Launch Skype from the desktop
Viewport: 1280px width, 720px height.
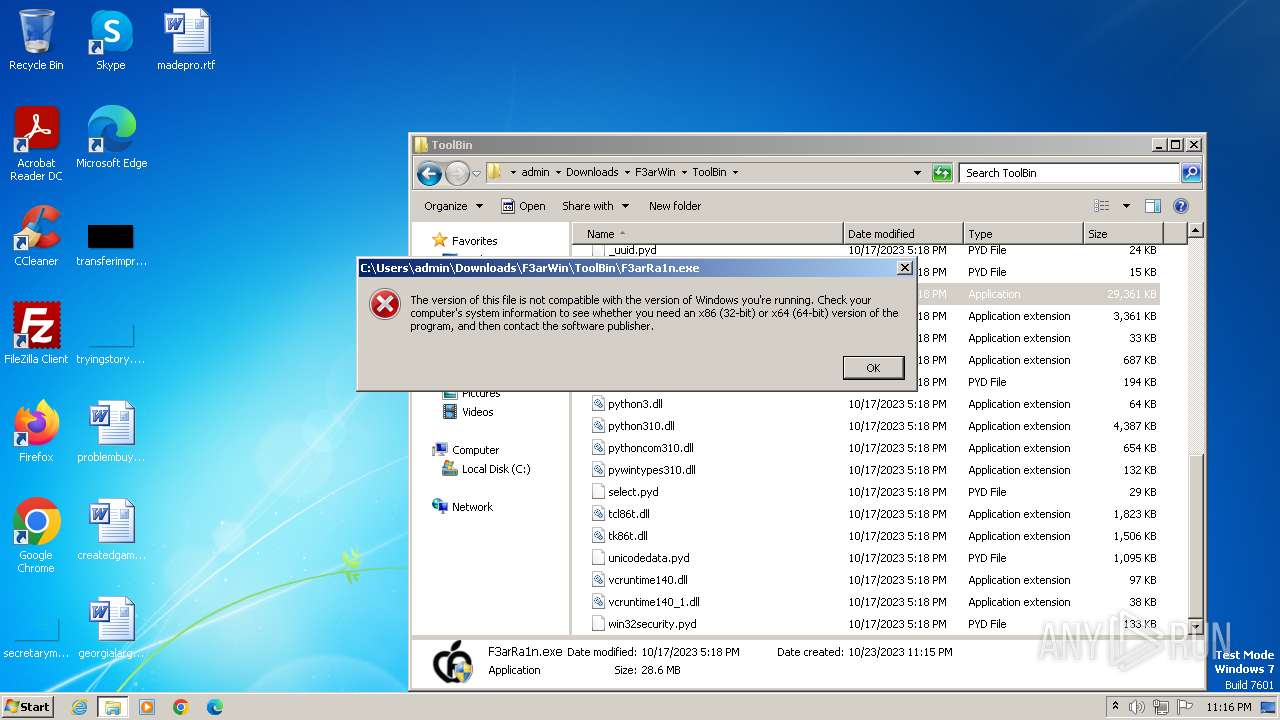click(110, 40)
